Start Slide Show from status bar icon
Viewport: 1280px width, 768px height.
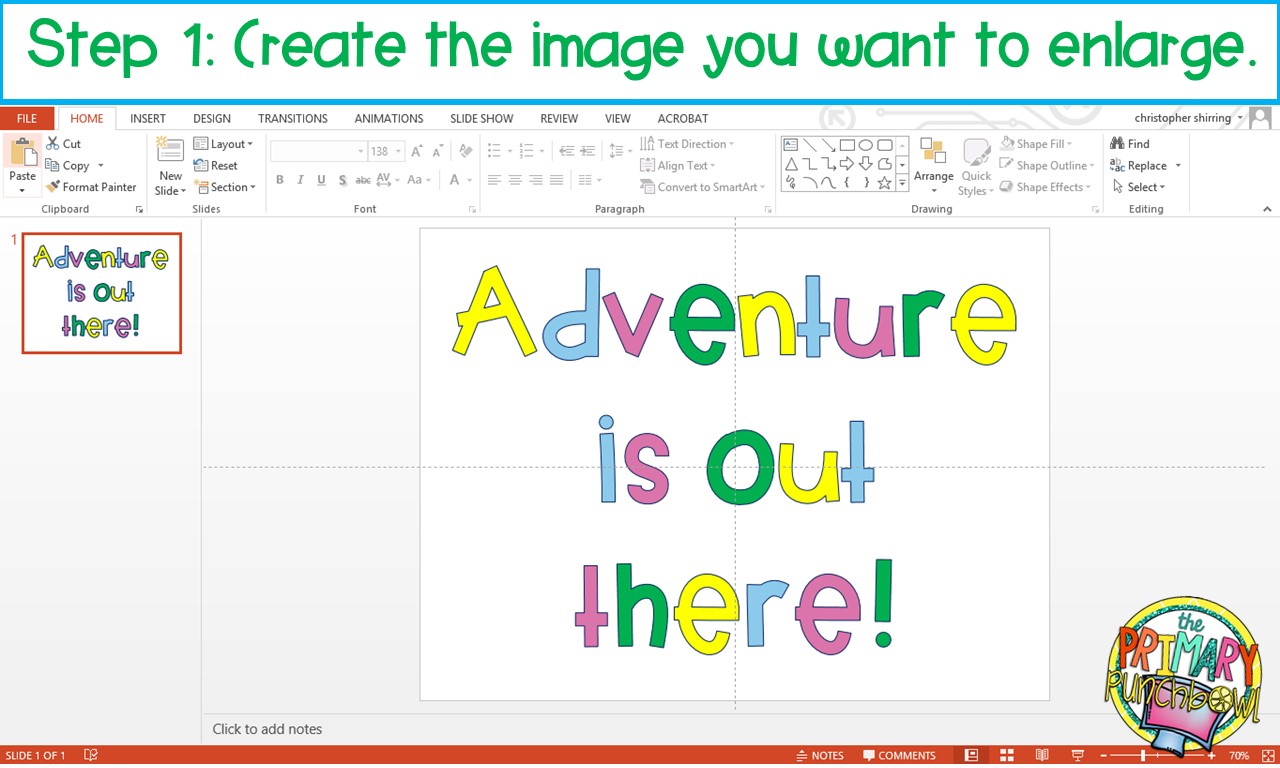[x=1078, y=756]
